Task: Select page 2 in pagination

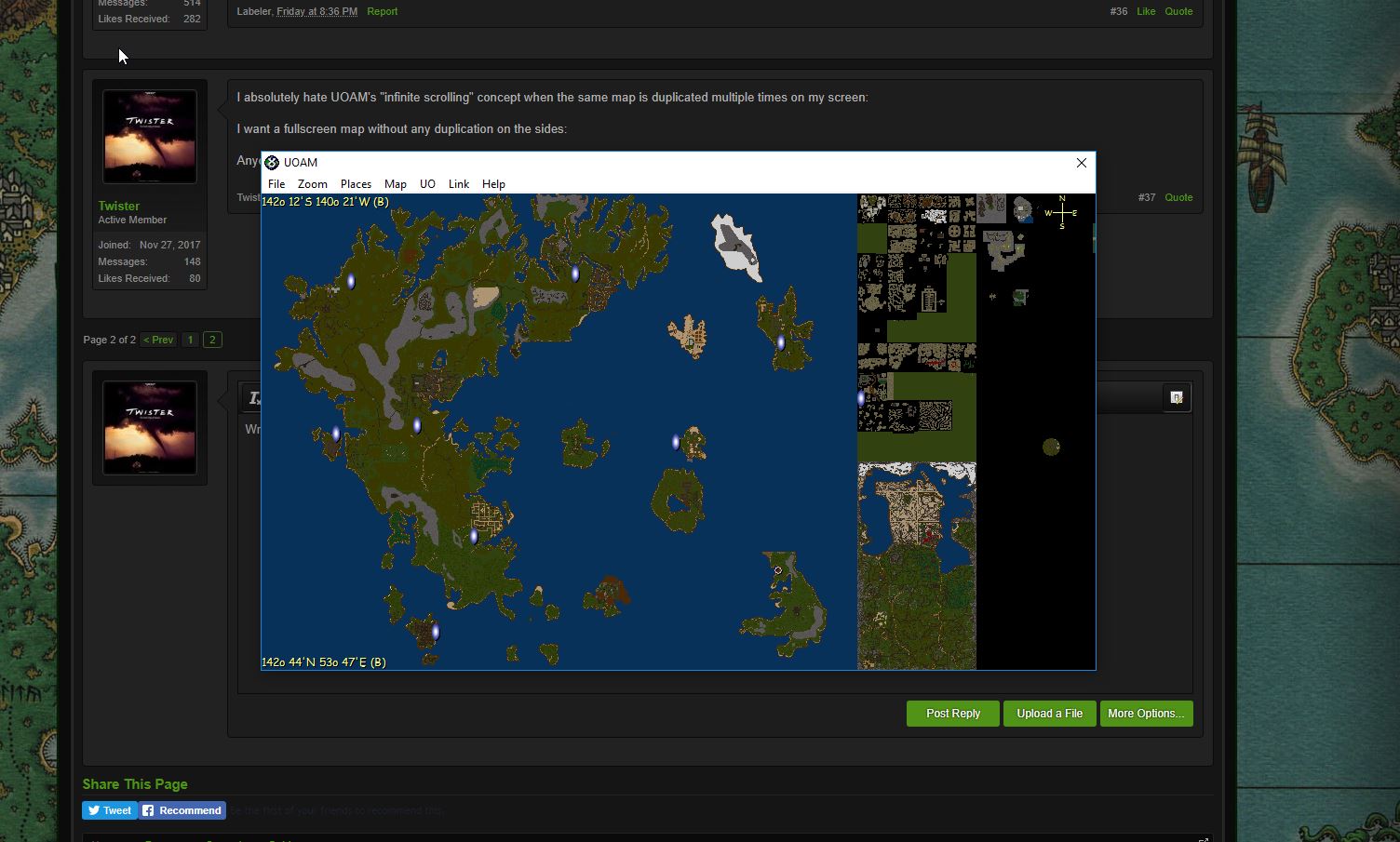Action: point(212,340)
